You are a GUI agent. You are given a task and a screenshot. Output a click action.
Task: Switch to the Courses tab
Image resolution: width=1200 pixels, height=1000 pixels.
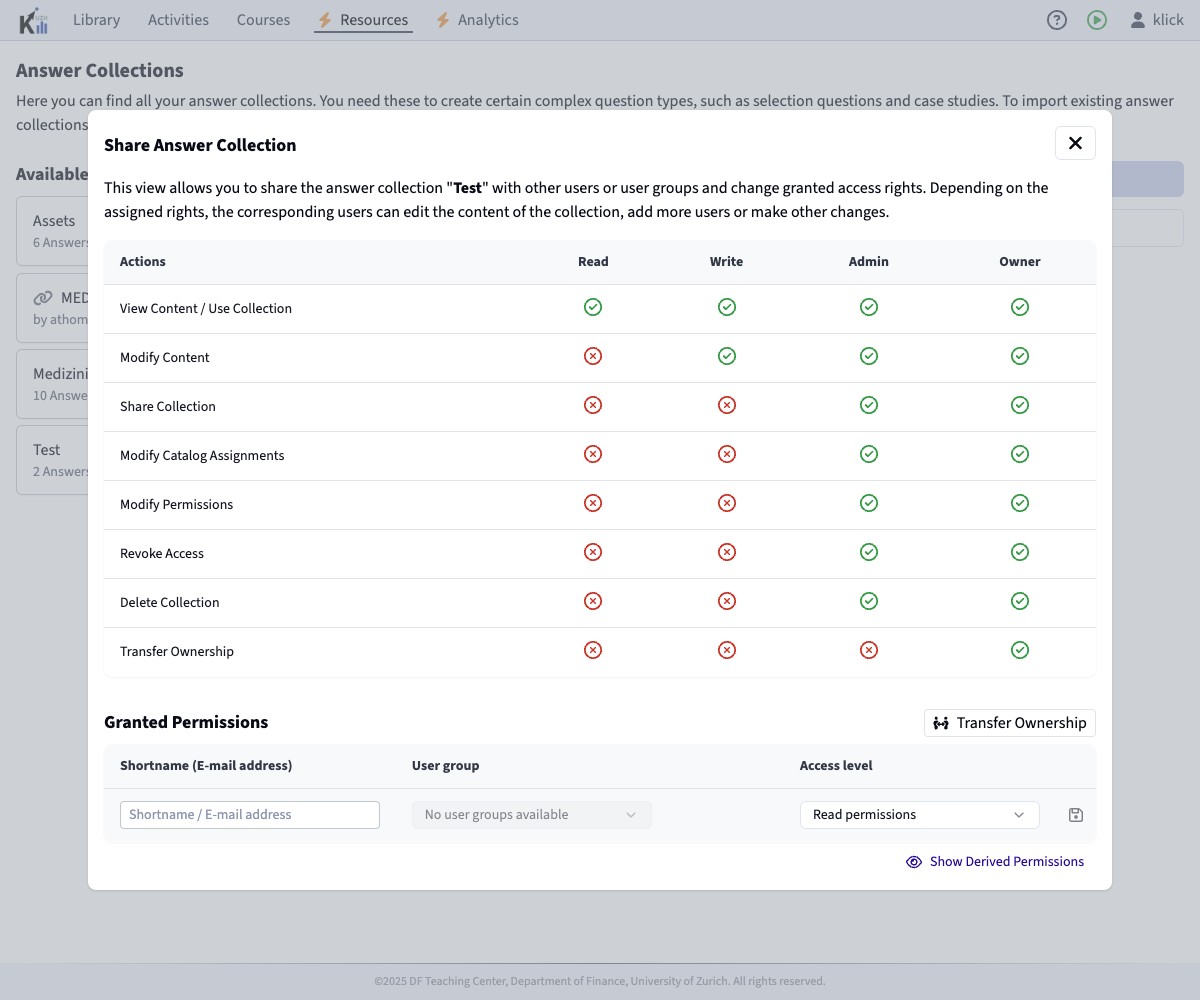(263, 20)
